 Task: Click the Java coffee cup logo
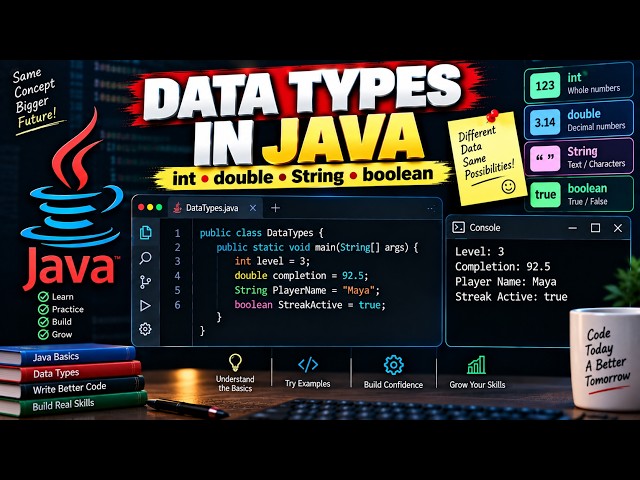pyautogui.click(x=72, y=180)
